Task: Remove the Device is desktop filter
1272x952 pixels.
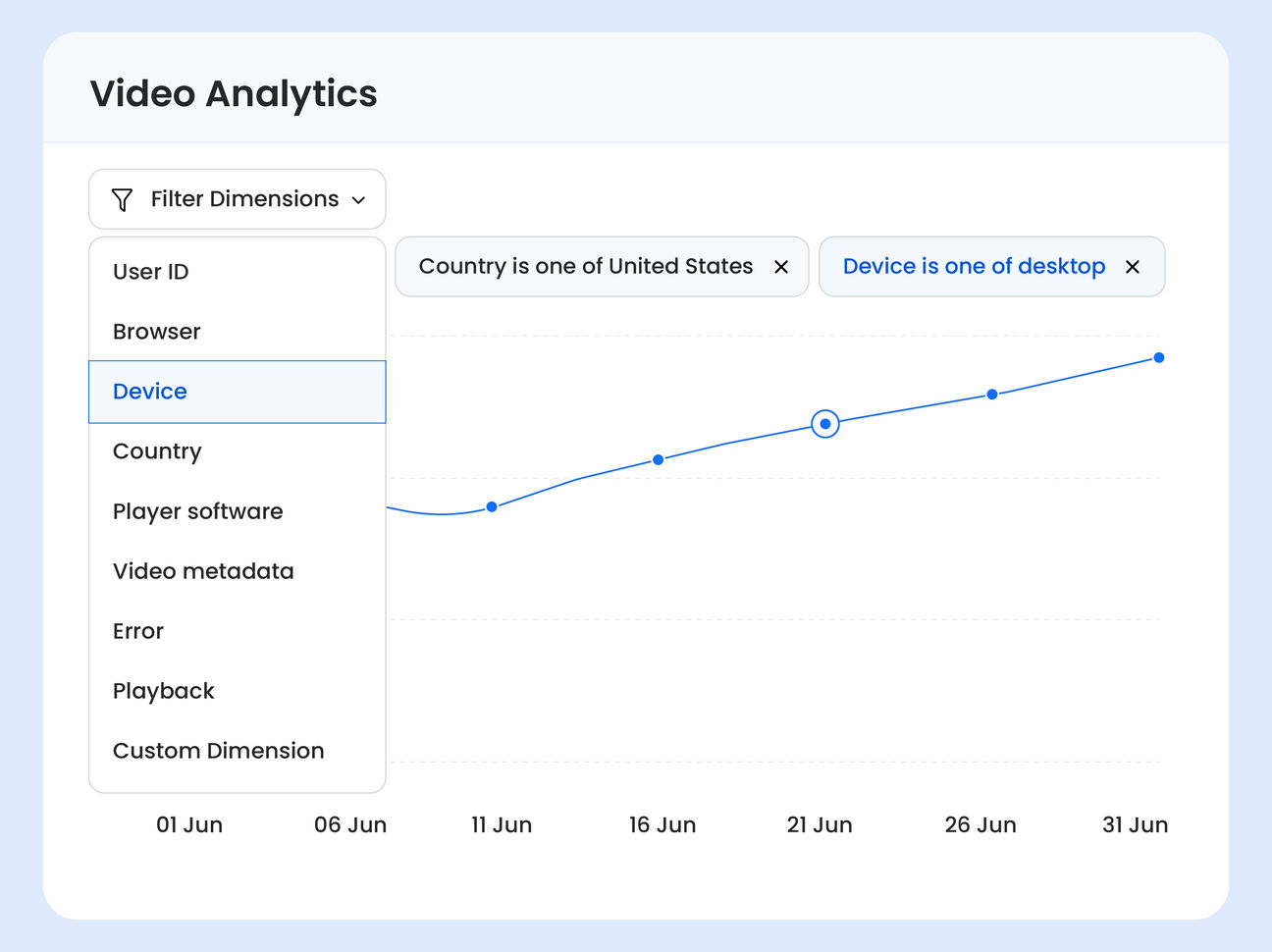Action: click(1133, 267)
